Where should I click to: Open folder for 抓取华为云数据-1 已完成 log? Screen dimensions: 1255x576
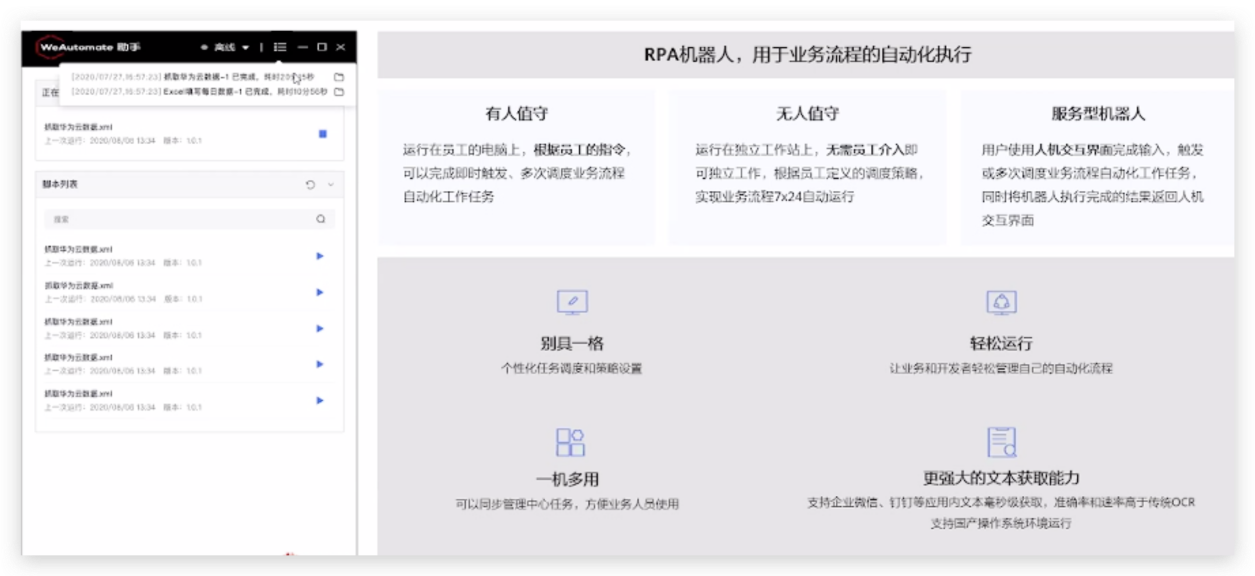tap(339, 76)
